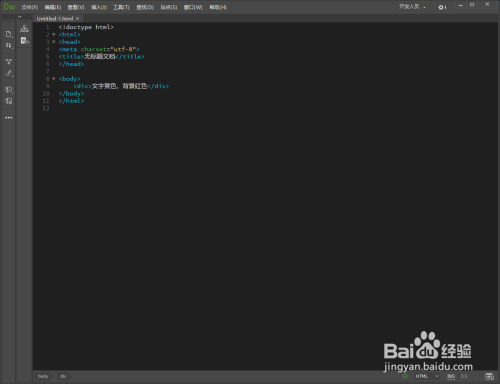Click the Apply Comment icon
The width and height of the screenshot is (500, 384).
pyautogui.click(x=9, y=90)
